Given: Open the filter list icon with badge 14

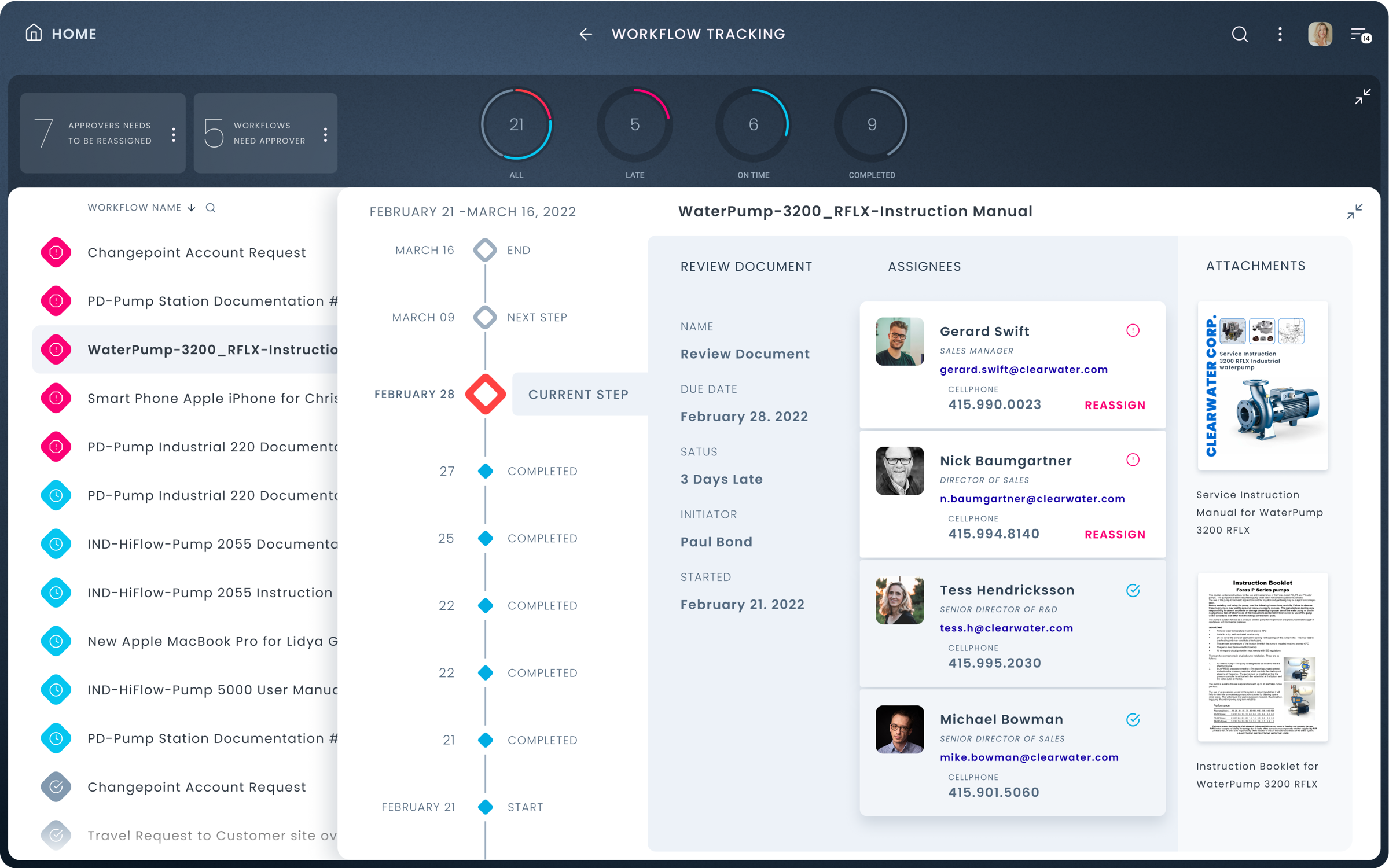Looking at the screenshot, I should point(1360,35).
